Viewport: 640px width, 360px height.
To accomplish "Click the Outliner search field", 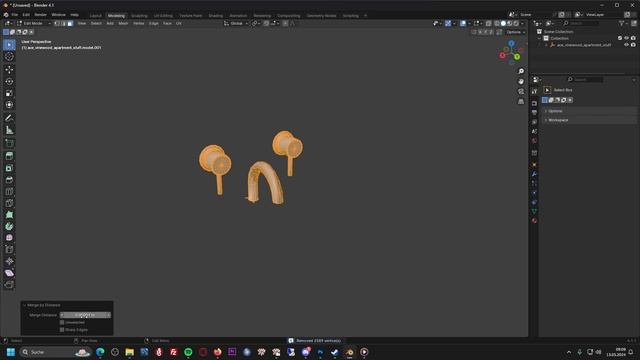I will pos(580,24).
